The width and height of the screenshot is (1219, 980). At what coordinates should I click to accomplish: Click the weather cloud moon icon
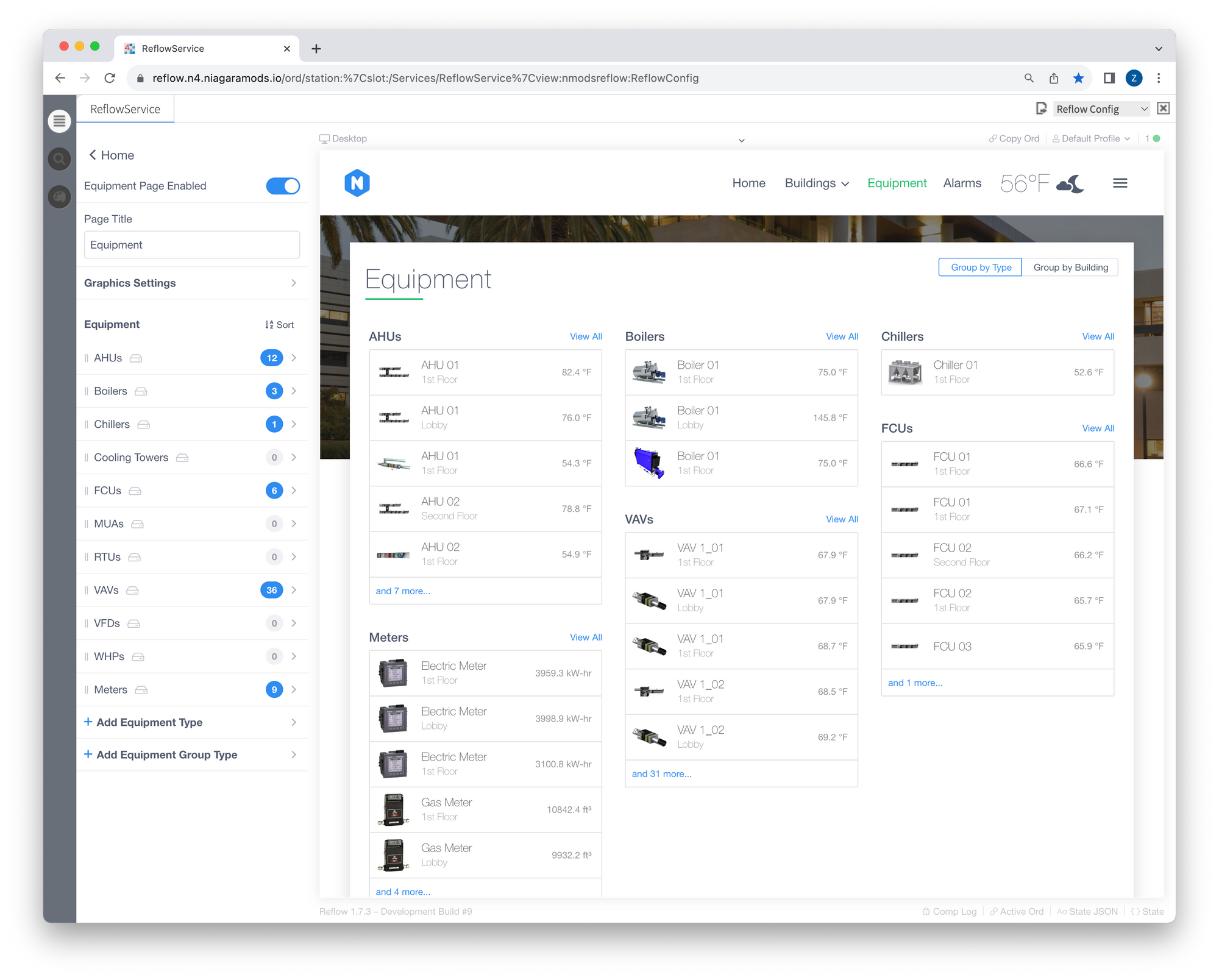(x=1070, y=183)
